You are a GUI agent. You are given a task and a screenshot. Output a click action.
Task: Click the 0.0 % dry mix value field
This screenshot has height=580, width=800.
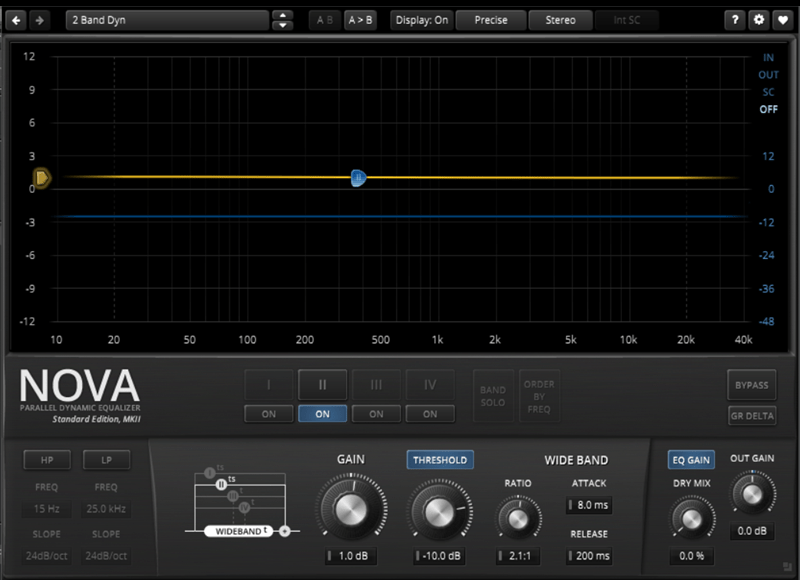click(x=691, y=556)
